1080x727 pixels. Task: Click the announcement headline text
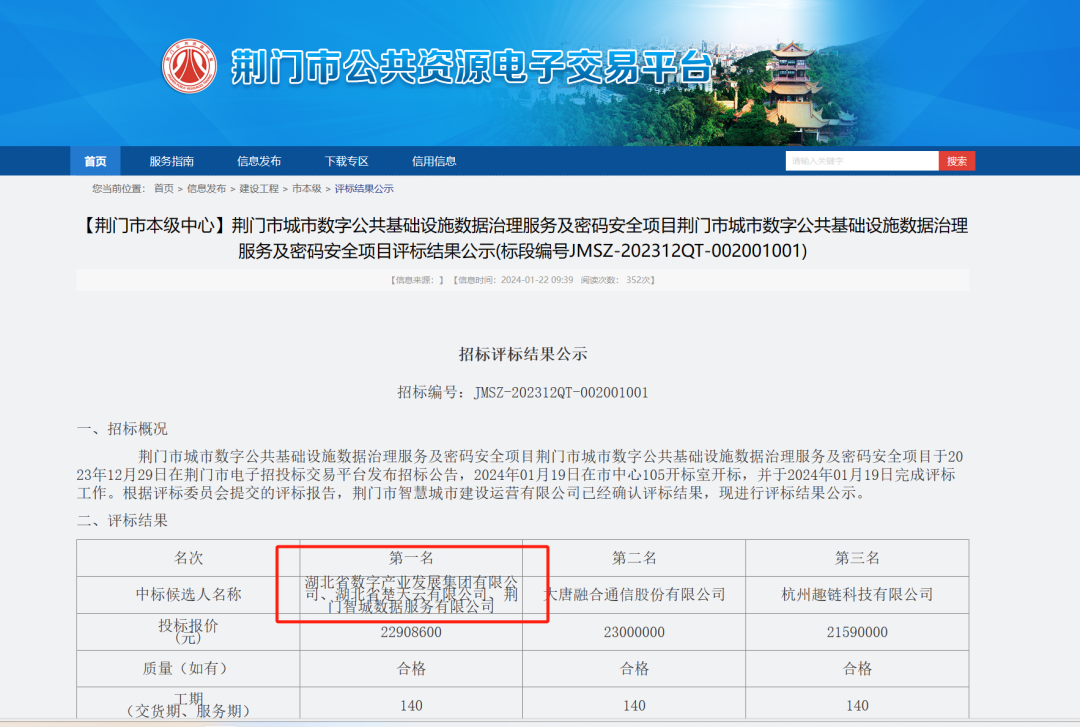point(523,238)
